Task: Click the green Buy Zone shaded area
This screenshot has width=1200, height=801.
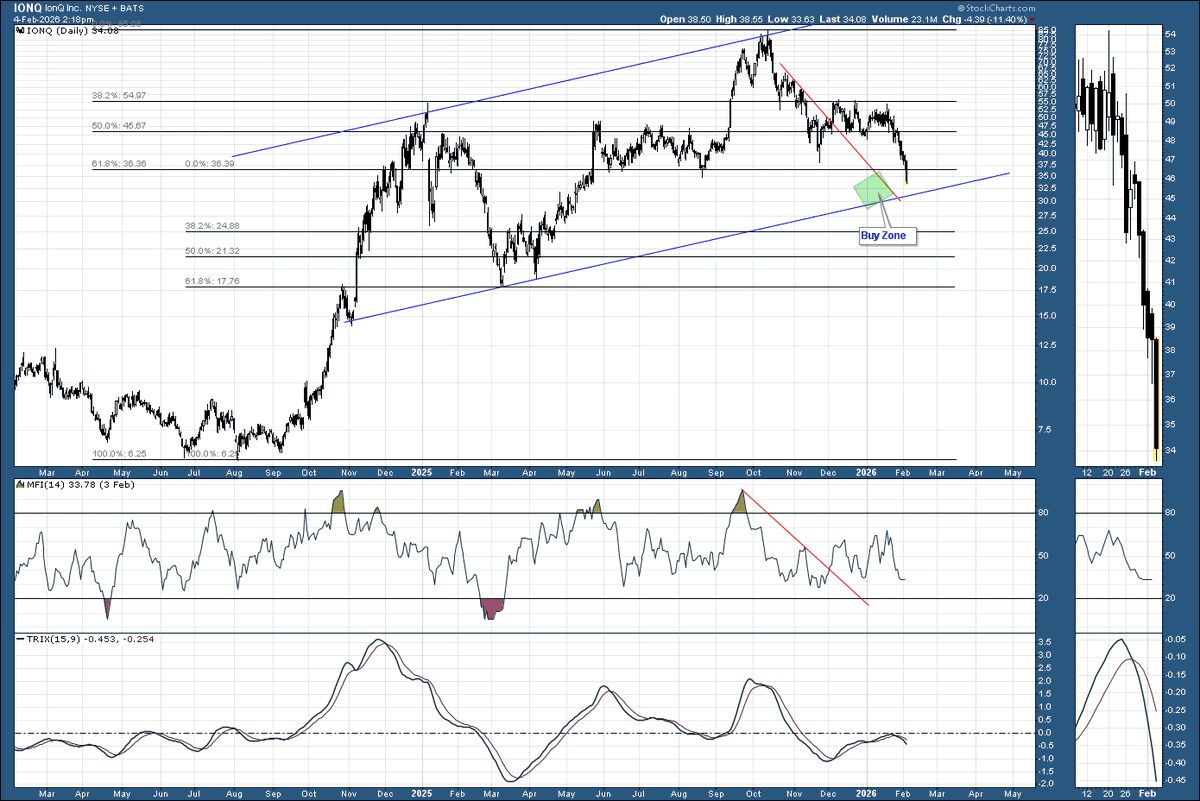Action: coord(872,191)
